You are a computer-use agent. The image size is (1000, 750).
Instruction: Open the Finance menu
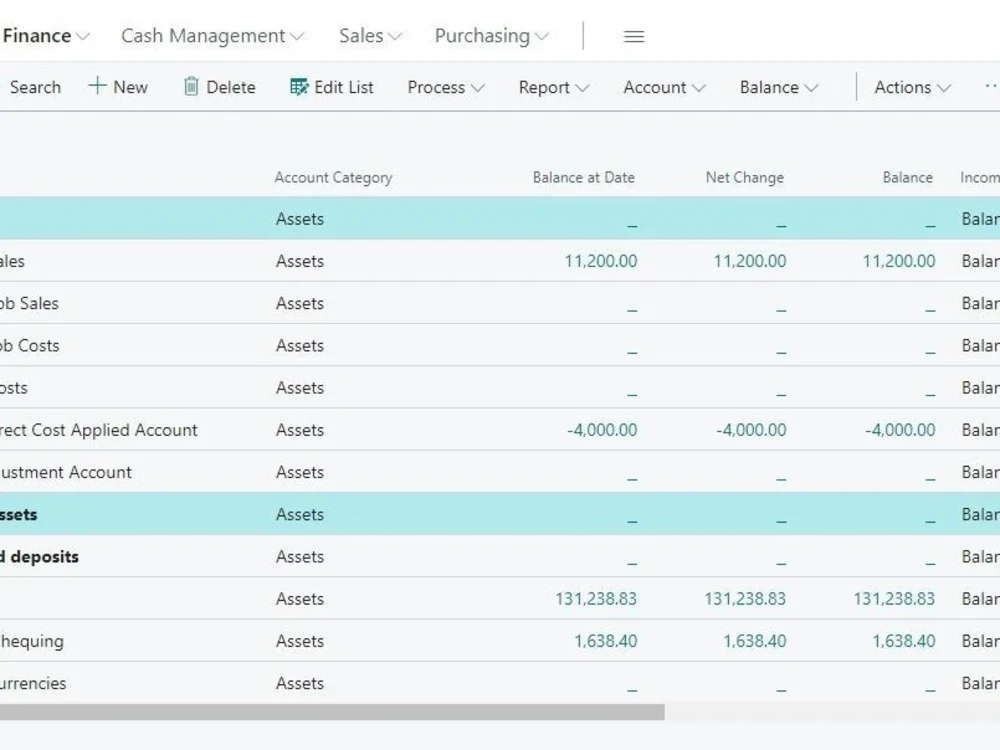pos(42,36)
